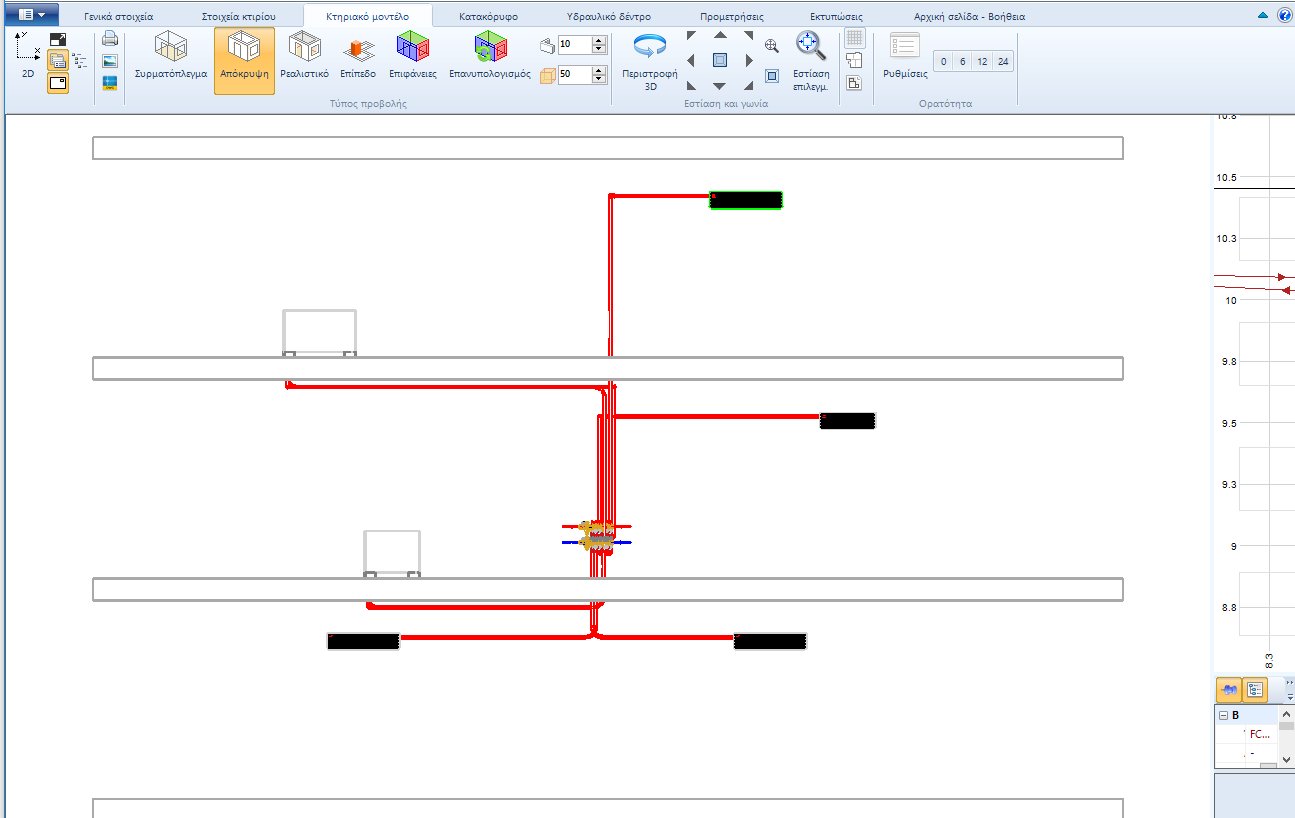Run Επανυπολογισμός to recalculate the model

pos(489,57)
